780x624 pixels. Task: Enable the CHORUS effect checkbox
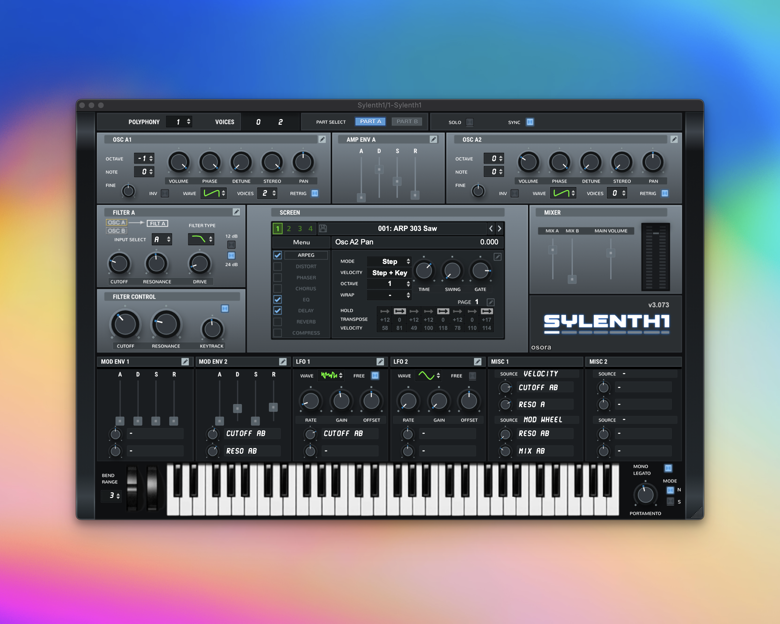[x=278, y=289]
